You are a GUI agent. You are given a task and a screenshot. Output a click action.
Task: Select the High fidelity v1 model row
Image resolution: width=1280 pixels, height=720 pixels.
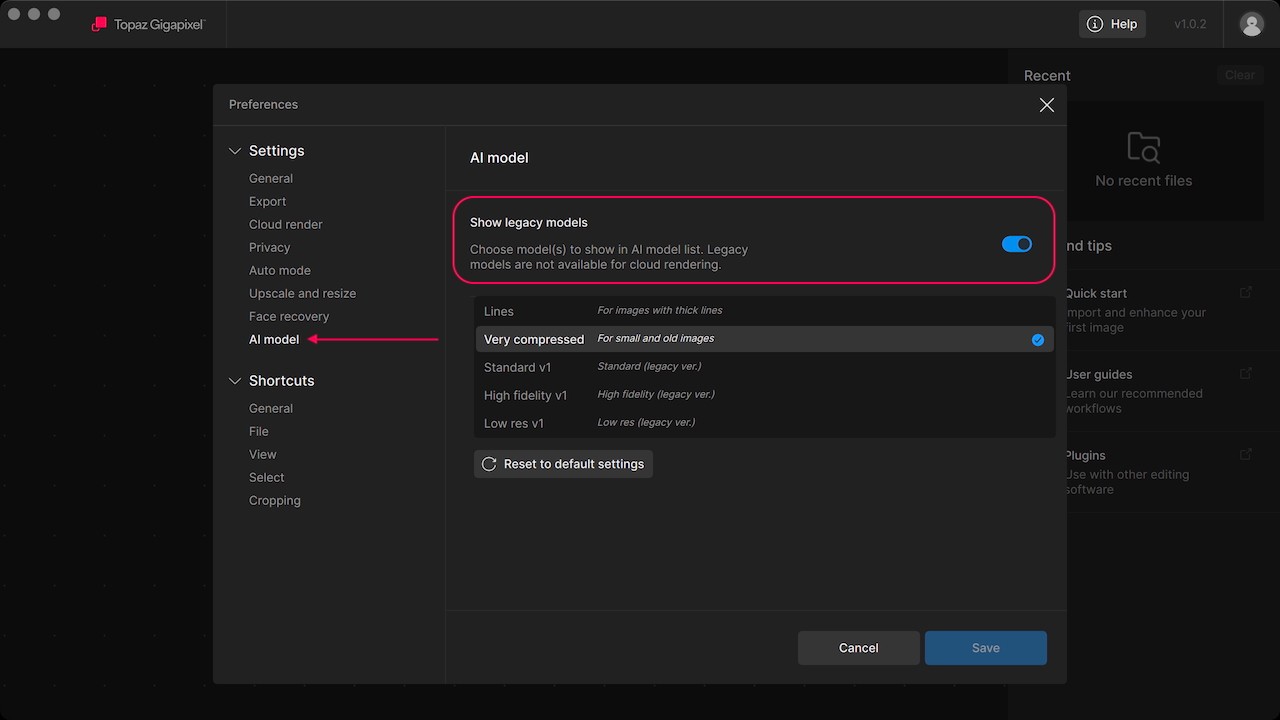pyautogui.click(x=765, y=395)
